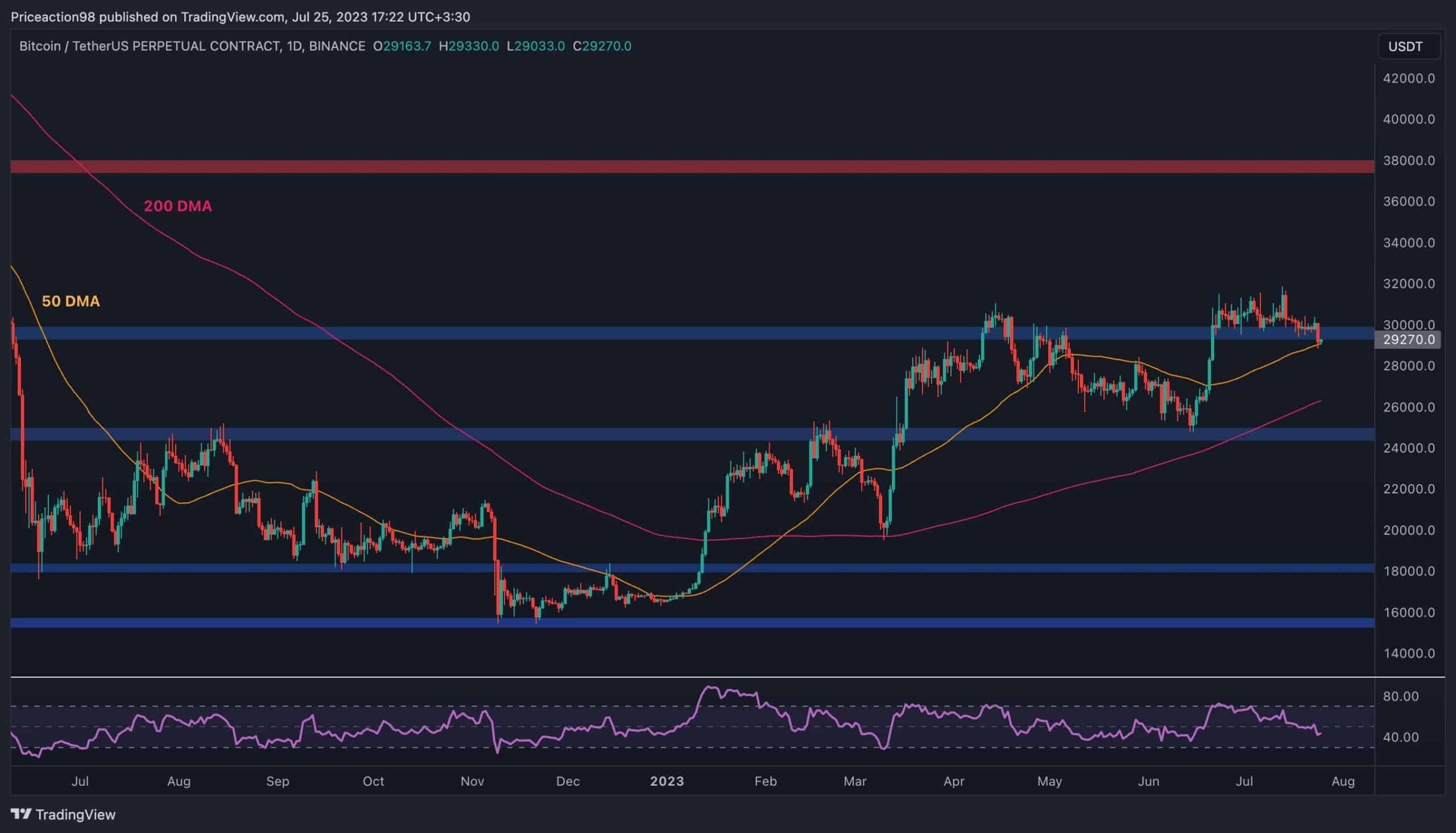Screen dimensions: 1456x833
Task: Click the Priceaction98 publisher text
Action: click(54, 17)
